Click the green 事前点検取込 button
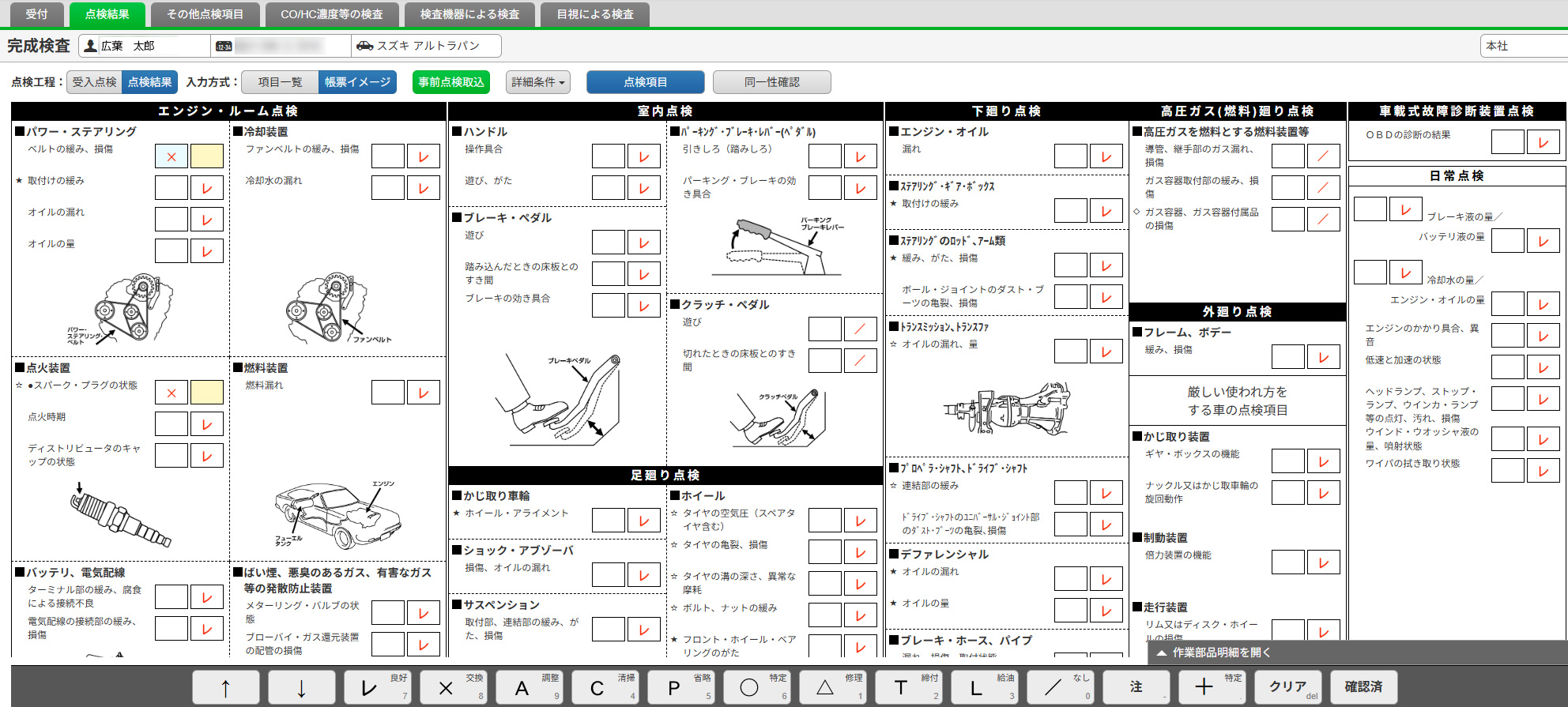The width and height of the screenshot is (1568, 707). click(451, 82)
